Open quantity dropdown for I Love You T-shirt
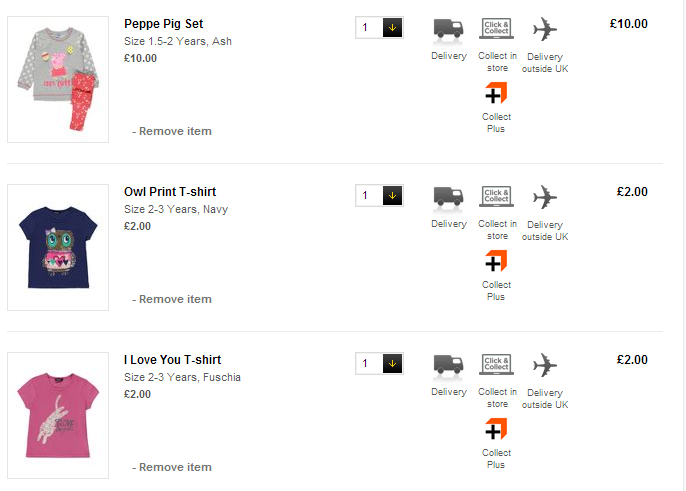 [392, 364]
